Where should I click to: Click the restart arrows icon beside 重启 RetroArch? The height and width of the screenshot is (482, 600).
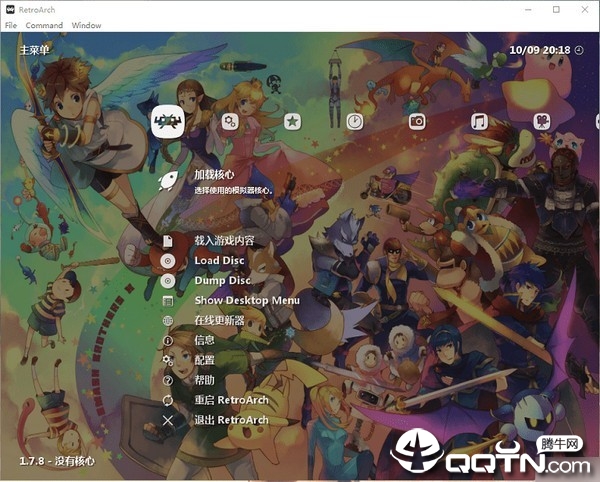coord(168,401)
